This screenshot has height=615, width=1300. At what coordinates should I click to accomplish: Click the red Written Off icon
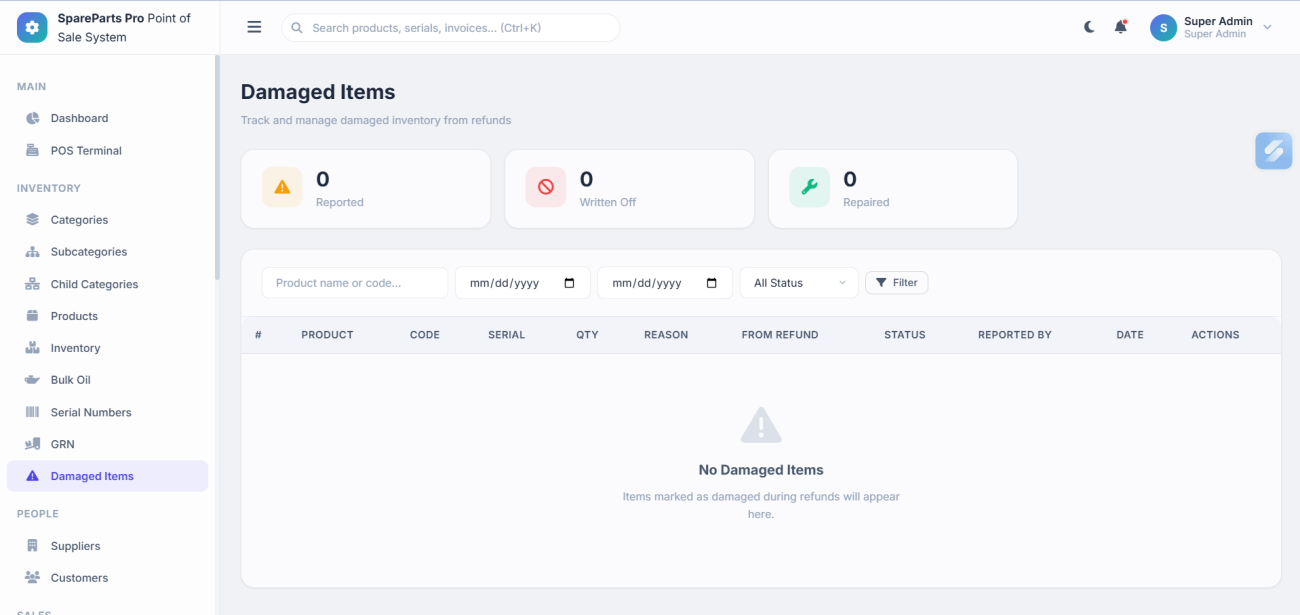(x=546, y=187)
